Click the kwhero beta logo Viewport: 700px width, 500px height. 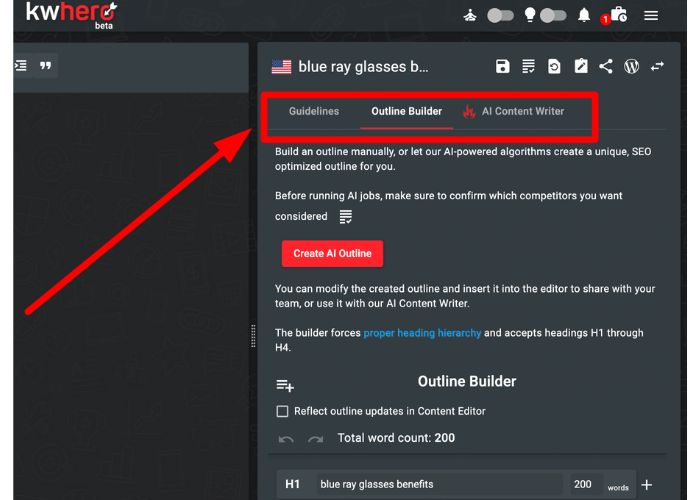(71, 15)
